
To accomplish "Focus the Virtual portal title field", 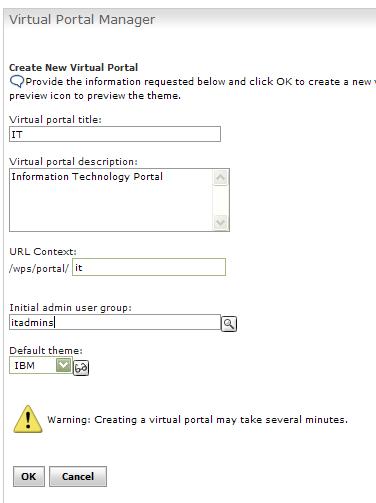I will (115, 134).
